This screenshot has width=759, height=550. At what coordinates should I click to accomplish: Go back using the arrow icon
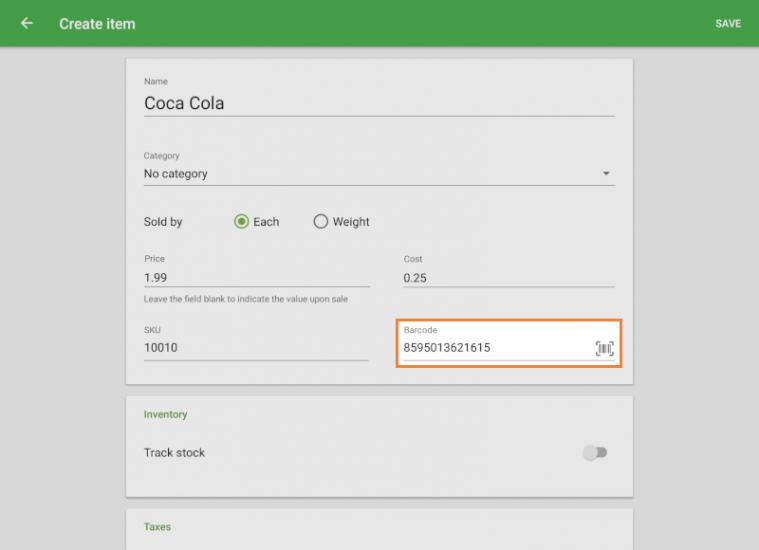point(27,23)
